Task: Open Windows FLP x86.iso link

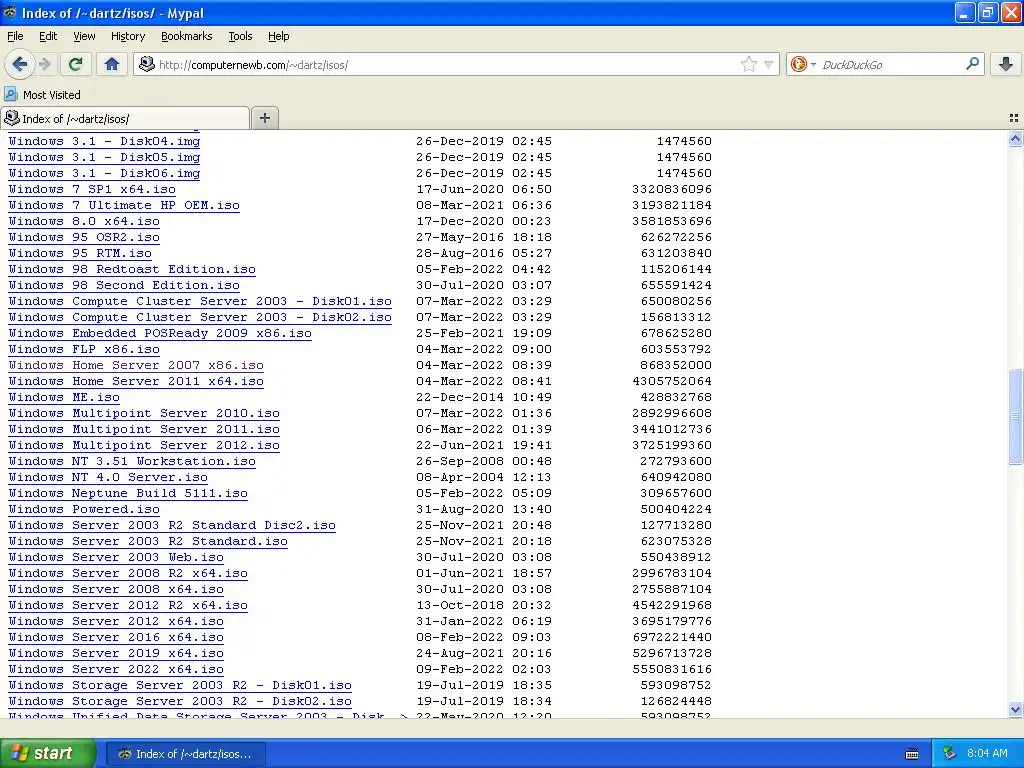Action: coord(84,349)
